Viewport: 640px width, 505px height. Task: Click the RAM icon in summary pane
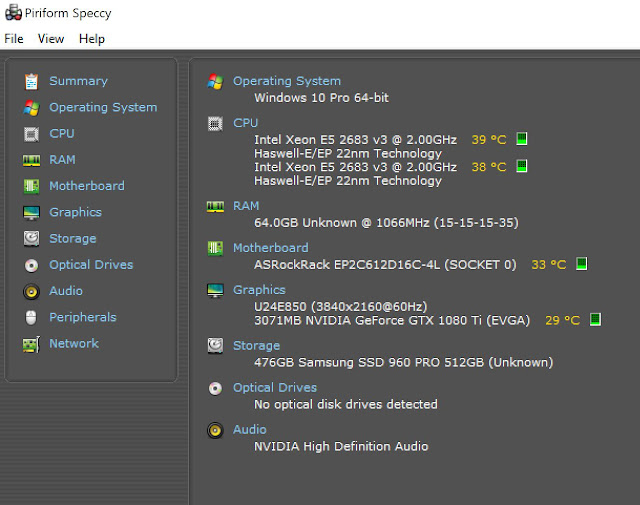pos(215,207)
